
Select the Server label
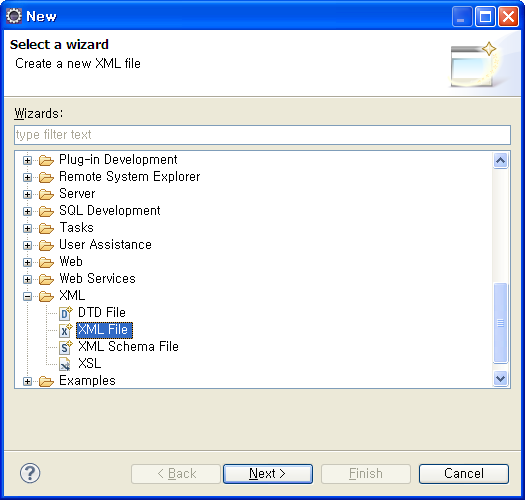pos(77,194)
